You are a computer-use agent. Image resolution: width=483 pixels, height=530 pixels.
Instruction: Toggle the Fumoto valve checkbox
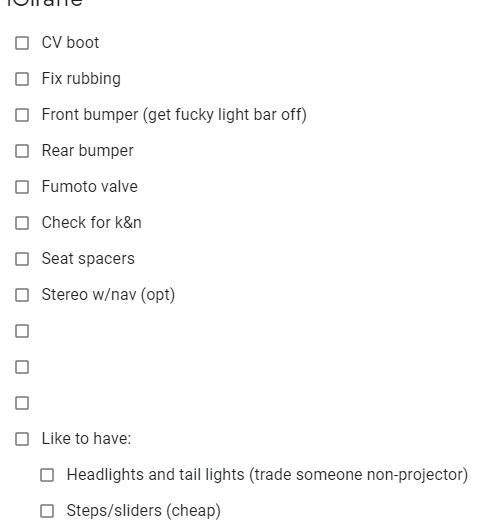click(22, 187)
